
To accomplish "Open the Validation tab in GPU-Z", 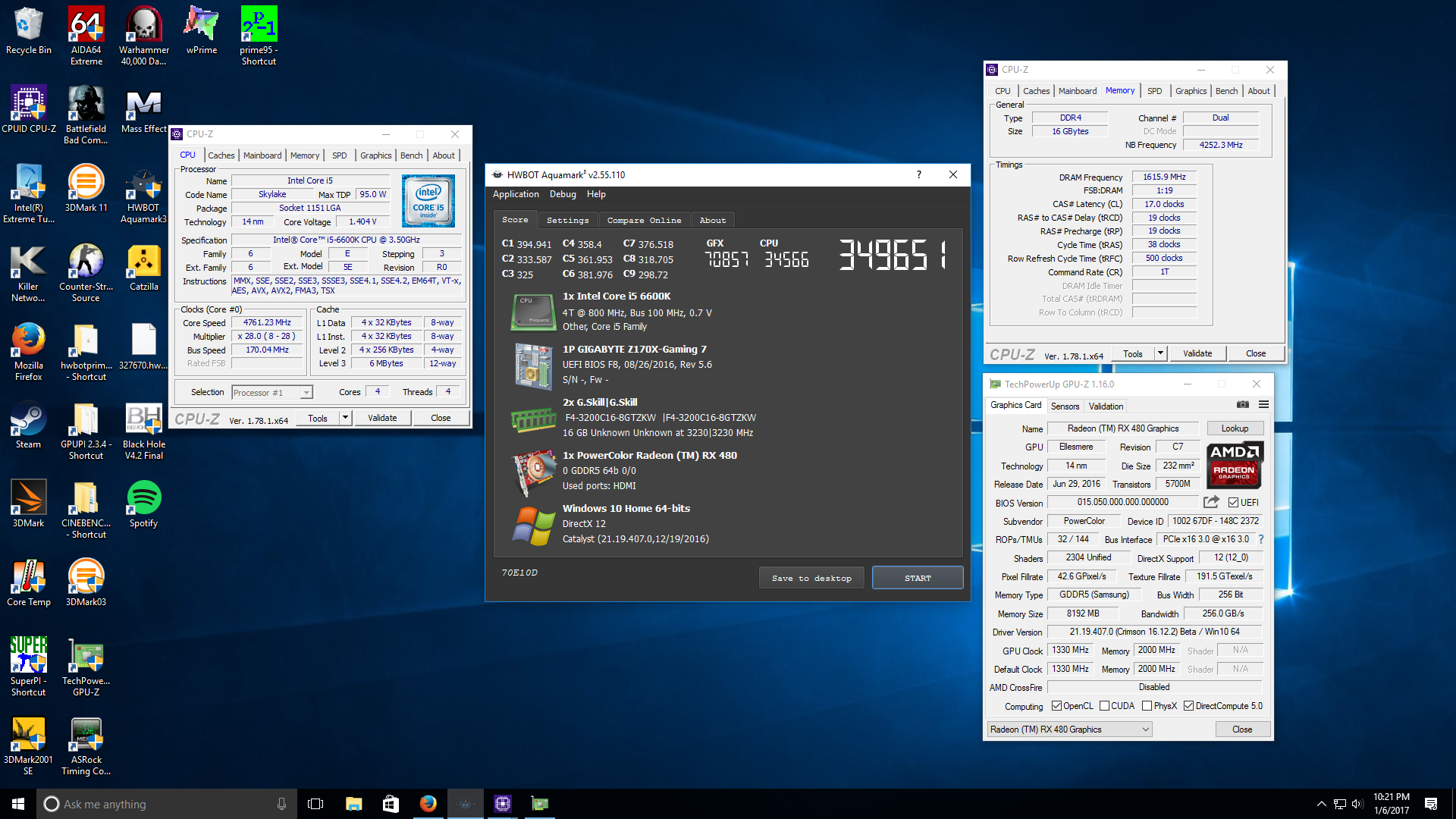I will point(1106,406).
